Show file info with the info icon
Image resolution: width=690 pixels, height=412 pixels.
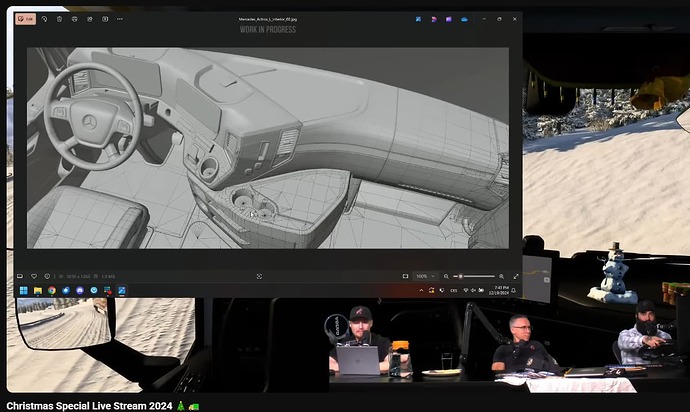click(46, 276)
